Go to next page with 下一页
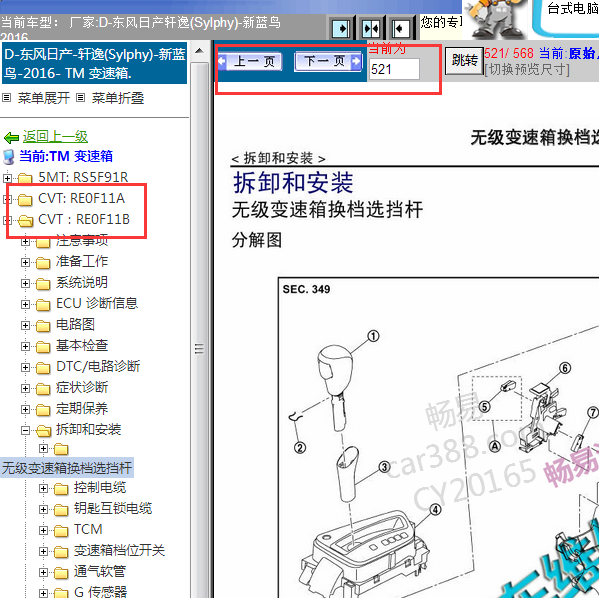 coord(329,62)
